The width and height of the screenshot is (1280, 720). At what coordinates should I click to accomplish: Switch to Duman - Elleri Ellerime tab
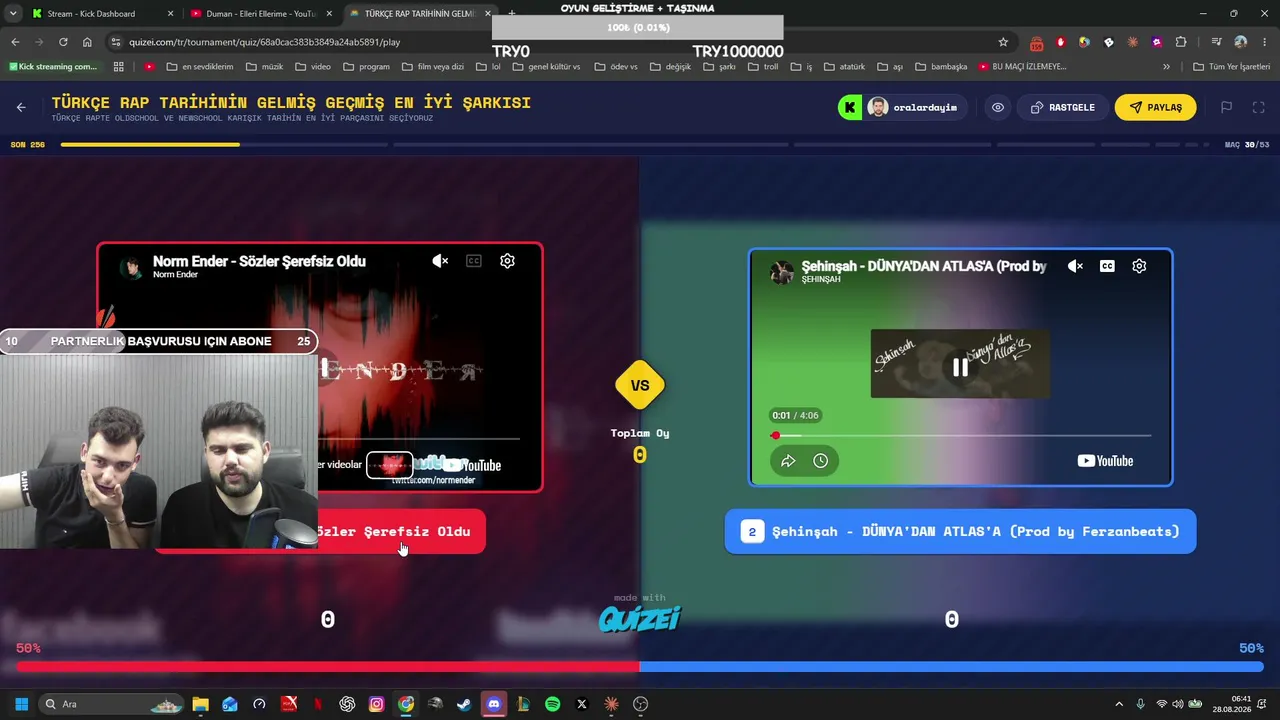click(x=261, y=14)
